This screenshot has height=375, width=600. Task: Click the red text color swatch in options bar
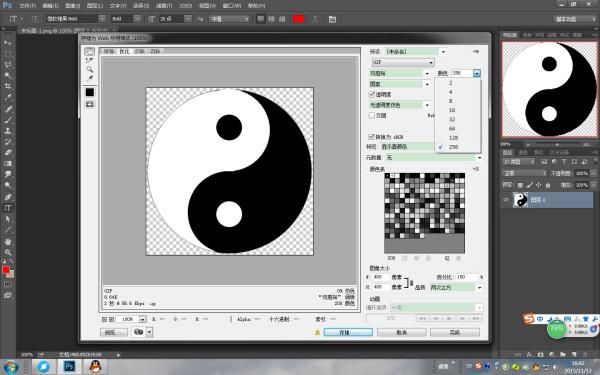click(x=298, y=19)
